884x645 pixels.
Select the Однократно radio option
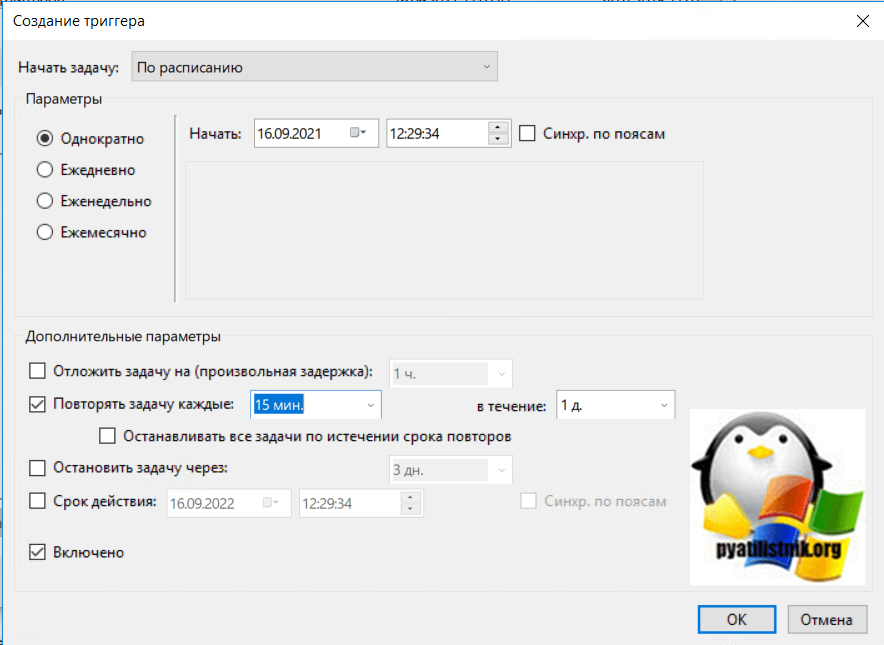(45, 139)
